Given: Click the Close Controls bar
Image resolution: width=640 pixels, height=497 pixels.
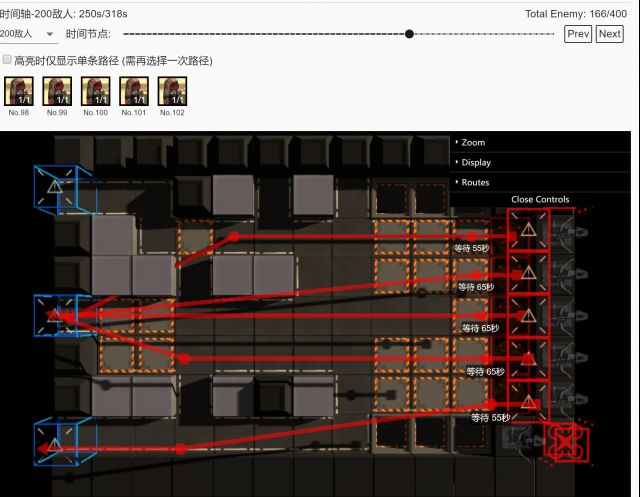Looking at the screenshot, I should point(540,199).
